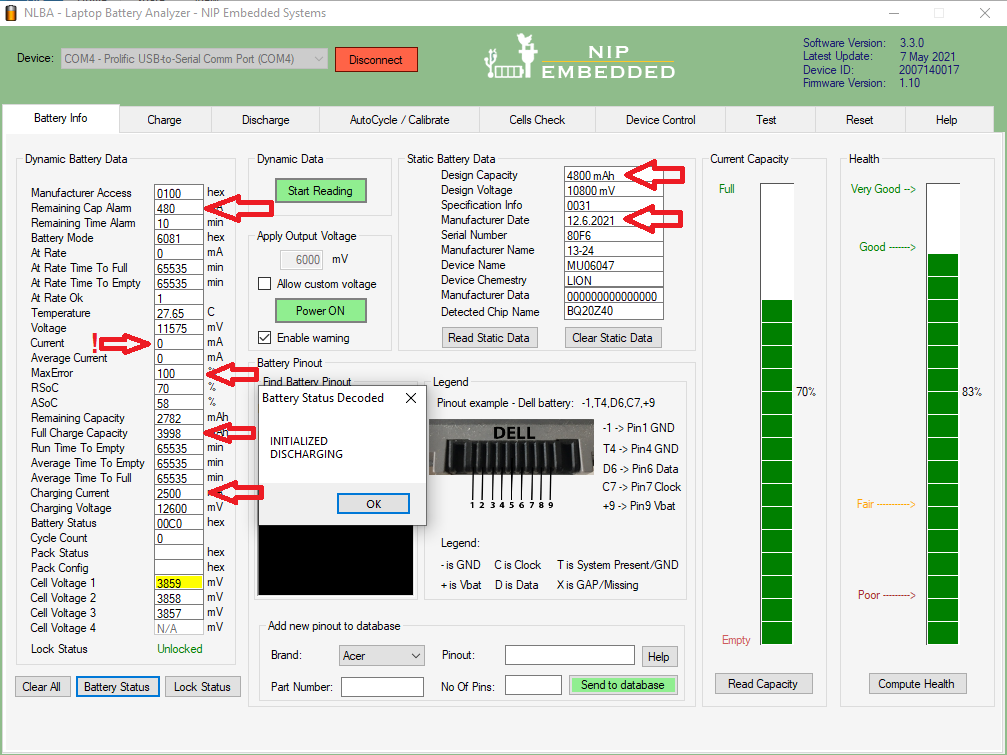Select the Battery Info tab
This screenshot has height=755, width=1007.
[60, 118]
